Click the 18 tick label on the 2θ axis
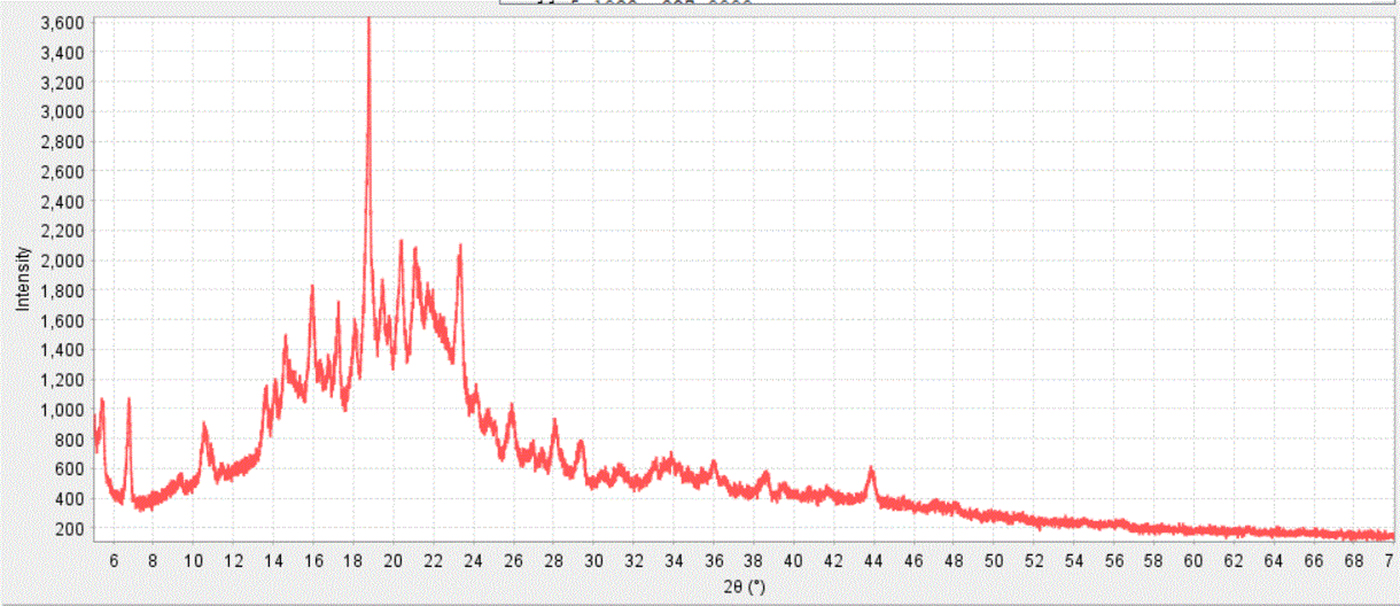Screen dimensions: 1400x606 pyautogui.click(x=353, y=562)
